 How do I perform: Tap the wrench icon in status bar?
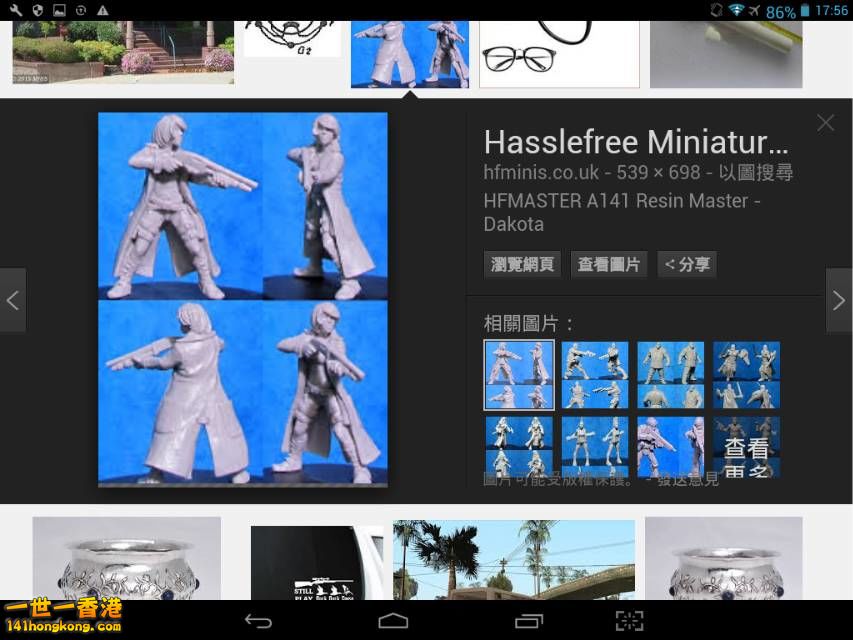pyautogui.click(x=16, y=10)
